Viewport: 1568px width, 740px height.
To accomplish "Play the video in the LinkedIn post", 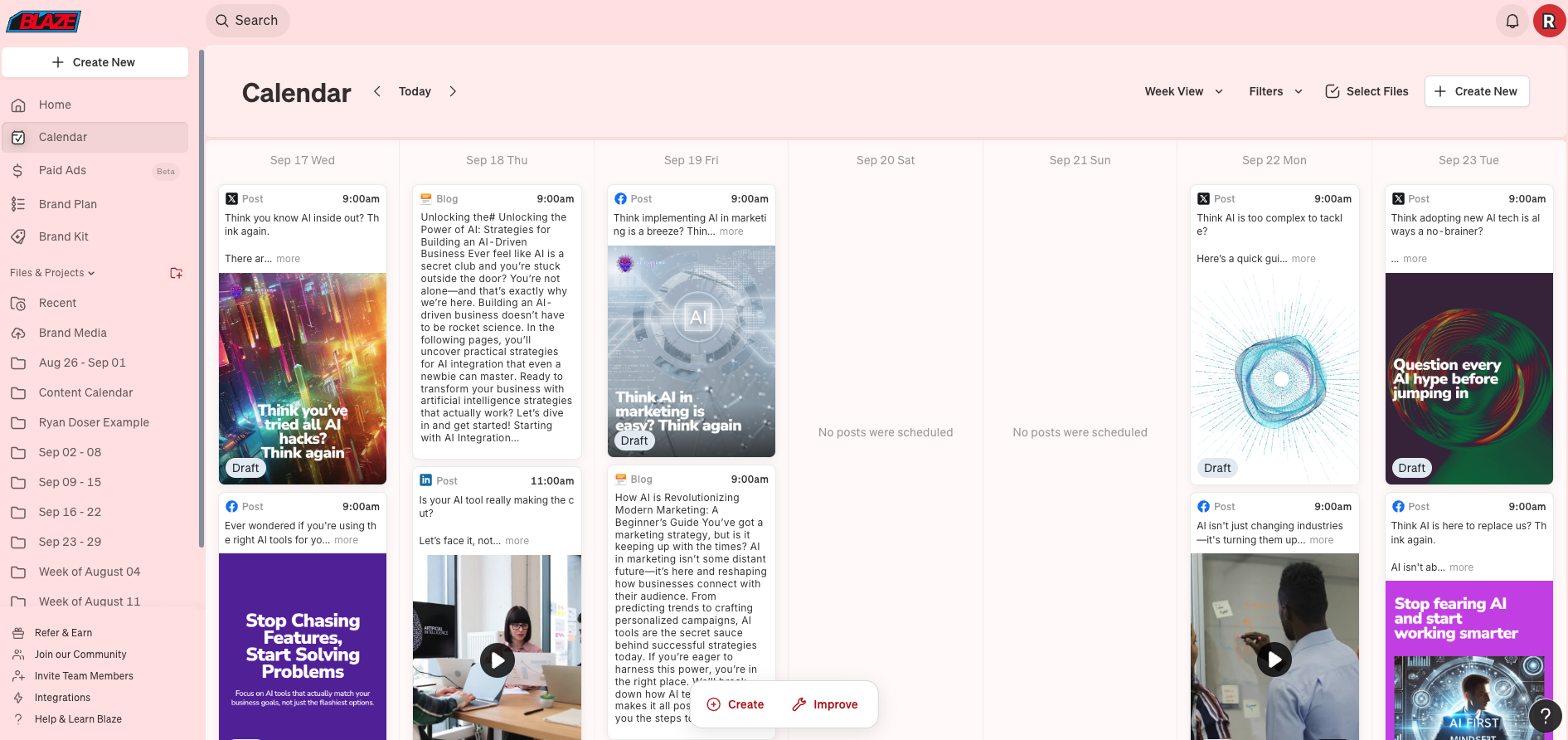I will (x=498, y=660).
